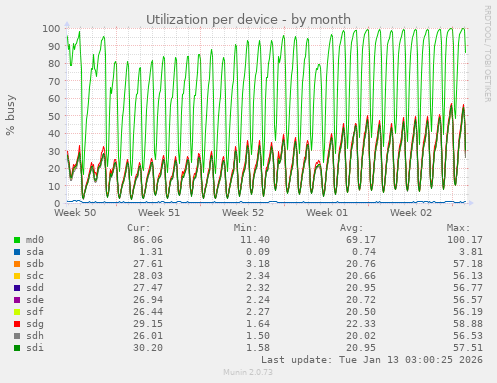This screenshot has width=497, height=383.
Task: Click sdf average value 20.50
Action: (361, 312)
